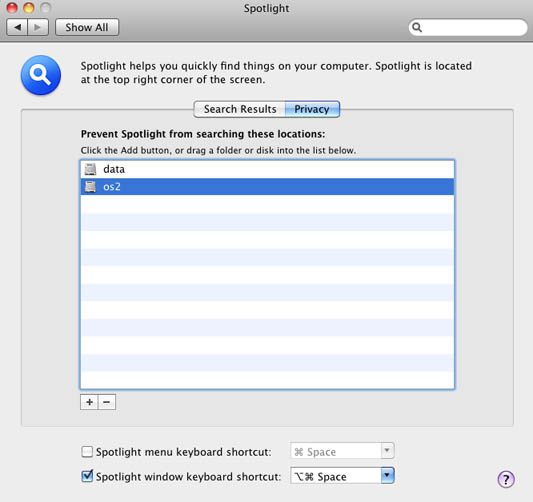
Task: Click the disk icon beside data
Action: pyautogui.click(x=90, y=169)
